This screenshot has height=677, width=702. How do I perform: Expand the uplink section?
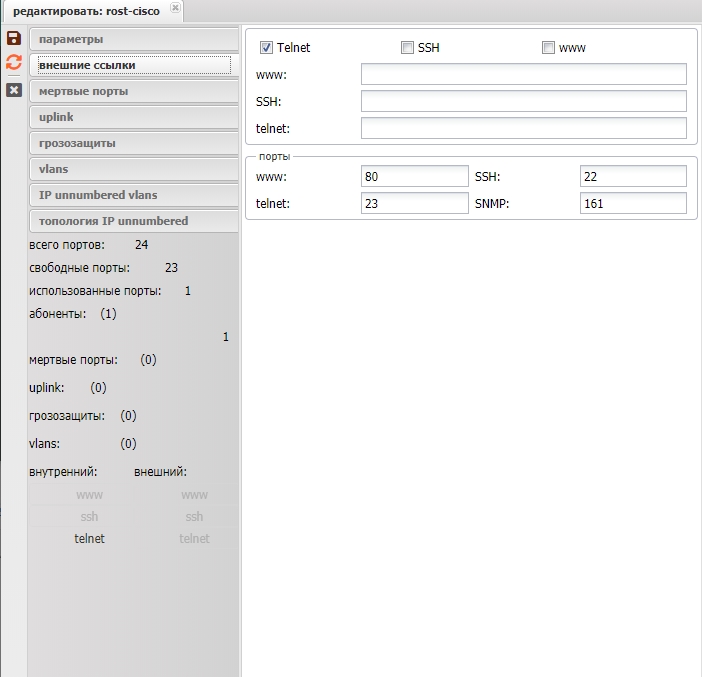(x=133, y=117)
